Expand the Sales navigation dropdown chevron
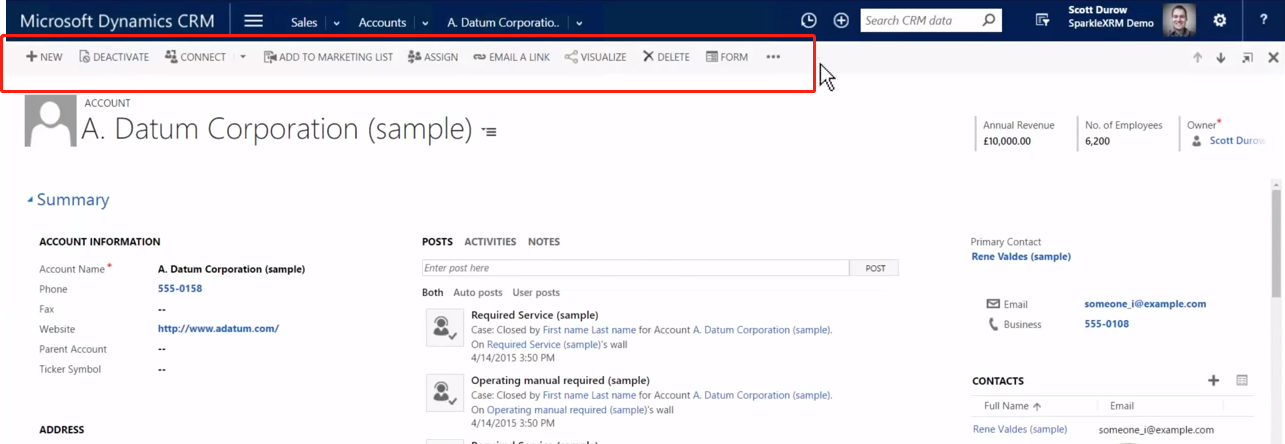The height and width of the screenshot is (444, 1285). point(336,22)
